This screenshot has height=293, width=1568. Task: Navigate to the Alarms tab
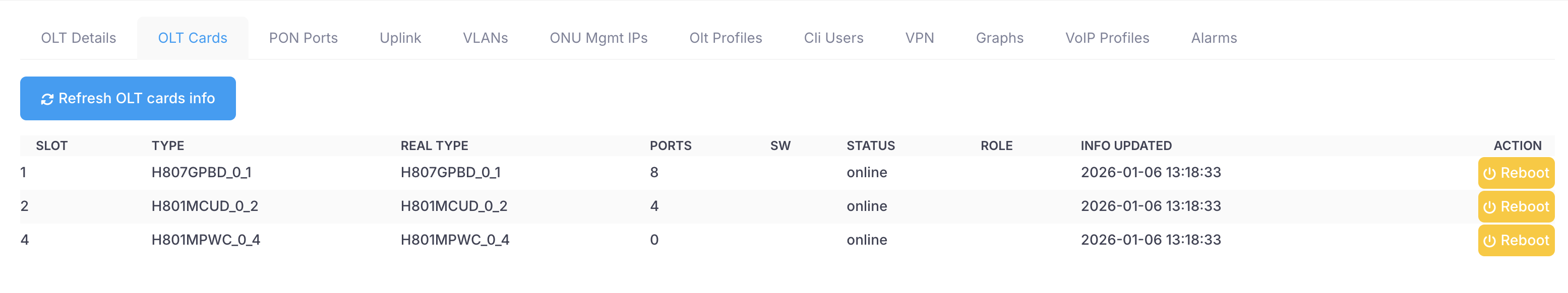pyautogui.click(x=1214, y=38)
